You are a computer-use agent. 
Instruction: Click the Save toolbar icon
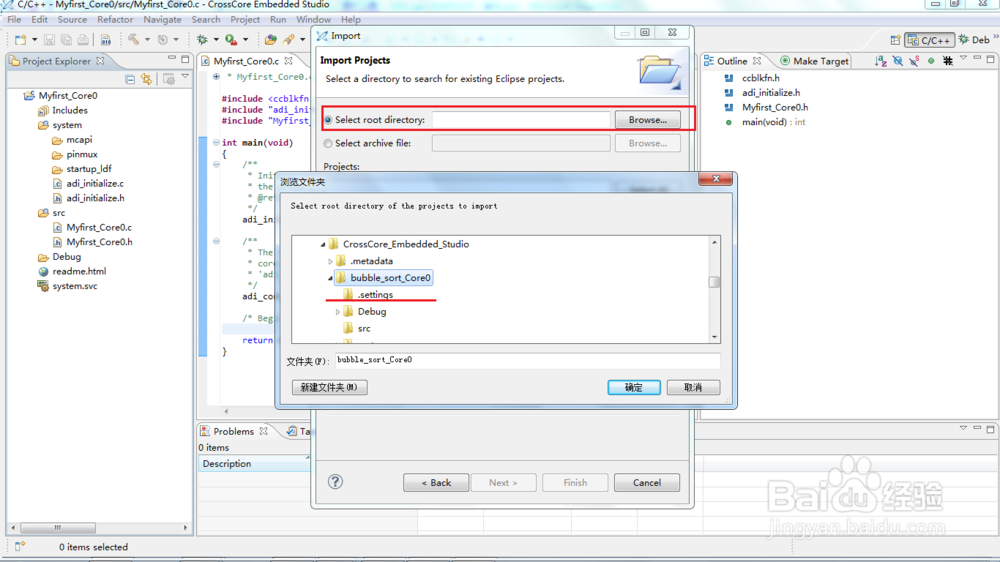point(49,40)
